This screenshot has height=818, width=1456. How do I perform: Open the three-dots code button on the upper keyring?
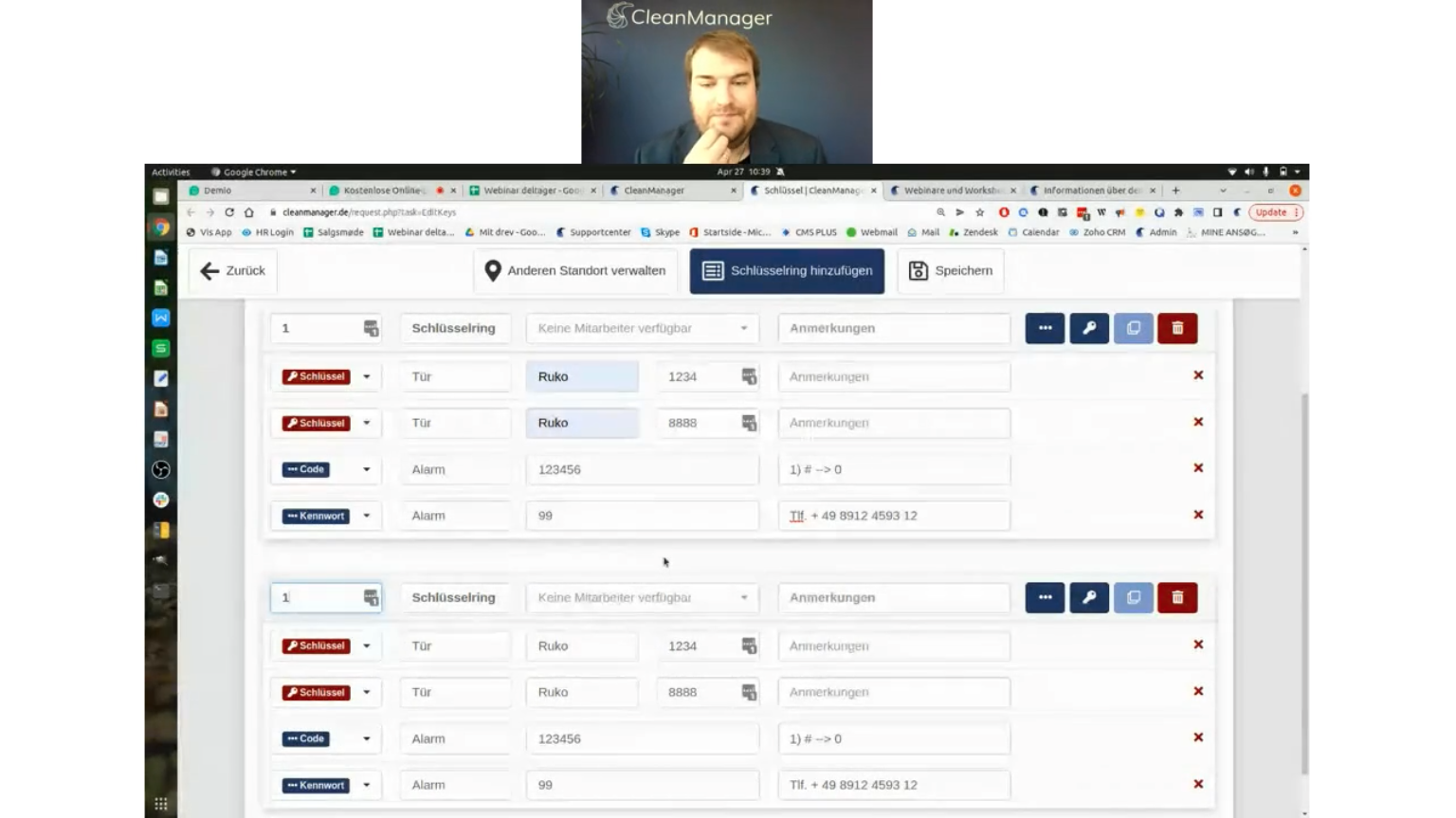point(1045,328)
